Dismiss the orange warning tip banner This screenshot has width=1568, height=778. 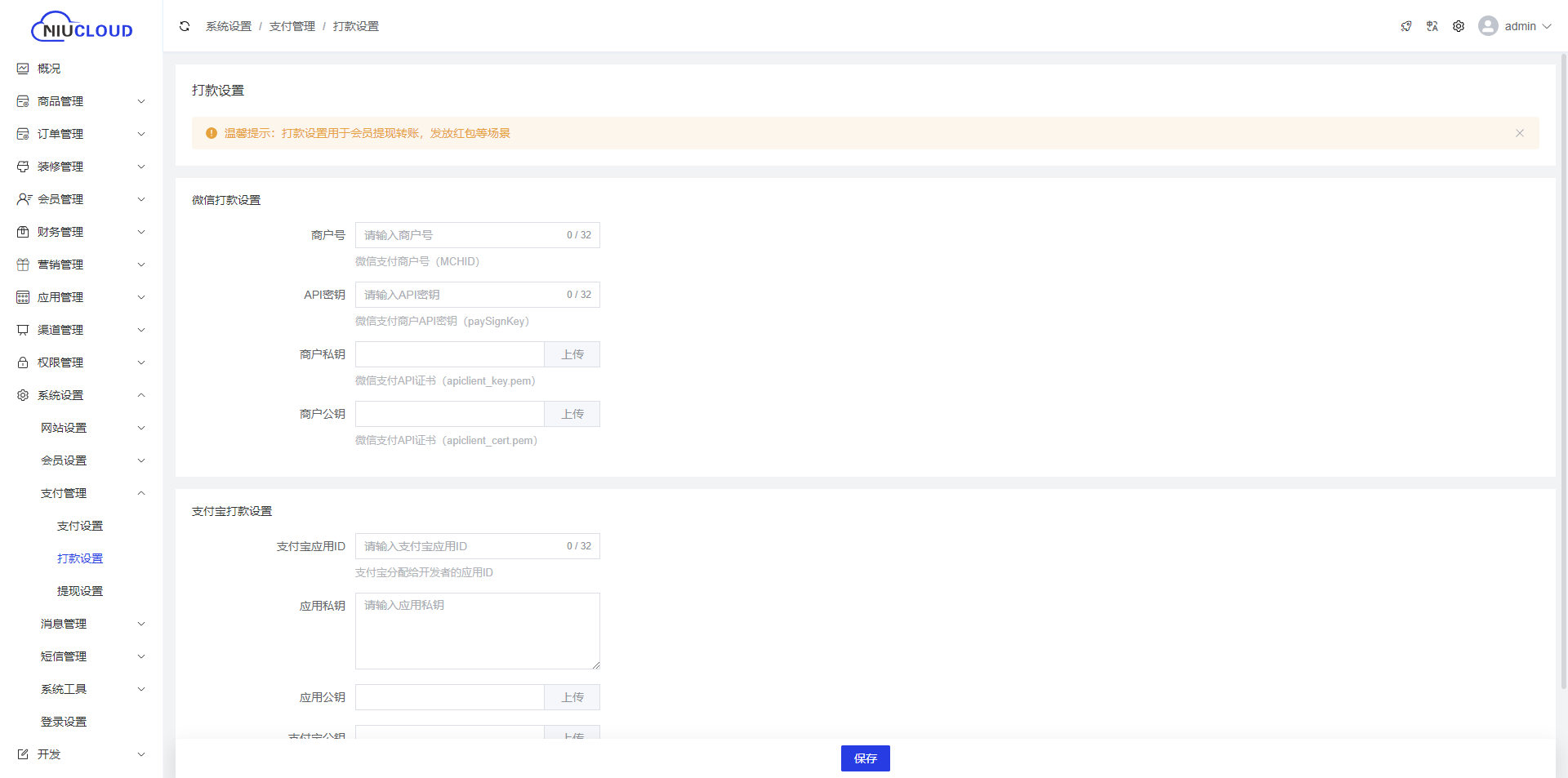click(1520, 133)
